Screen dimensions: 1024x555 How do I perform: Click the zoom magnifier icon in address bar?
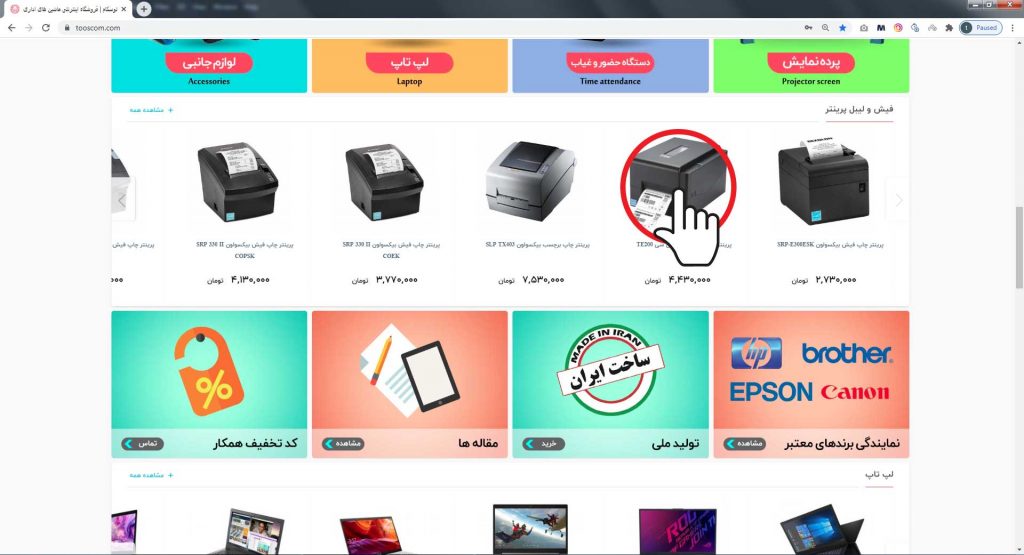(x=825, y=28)
